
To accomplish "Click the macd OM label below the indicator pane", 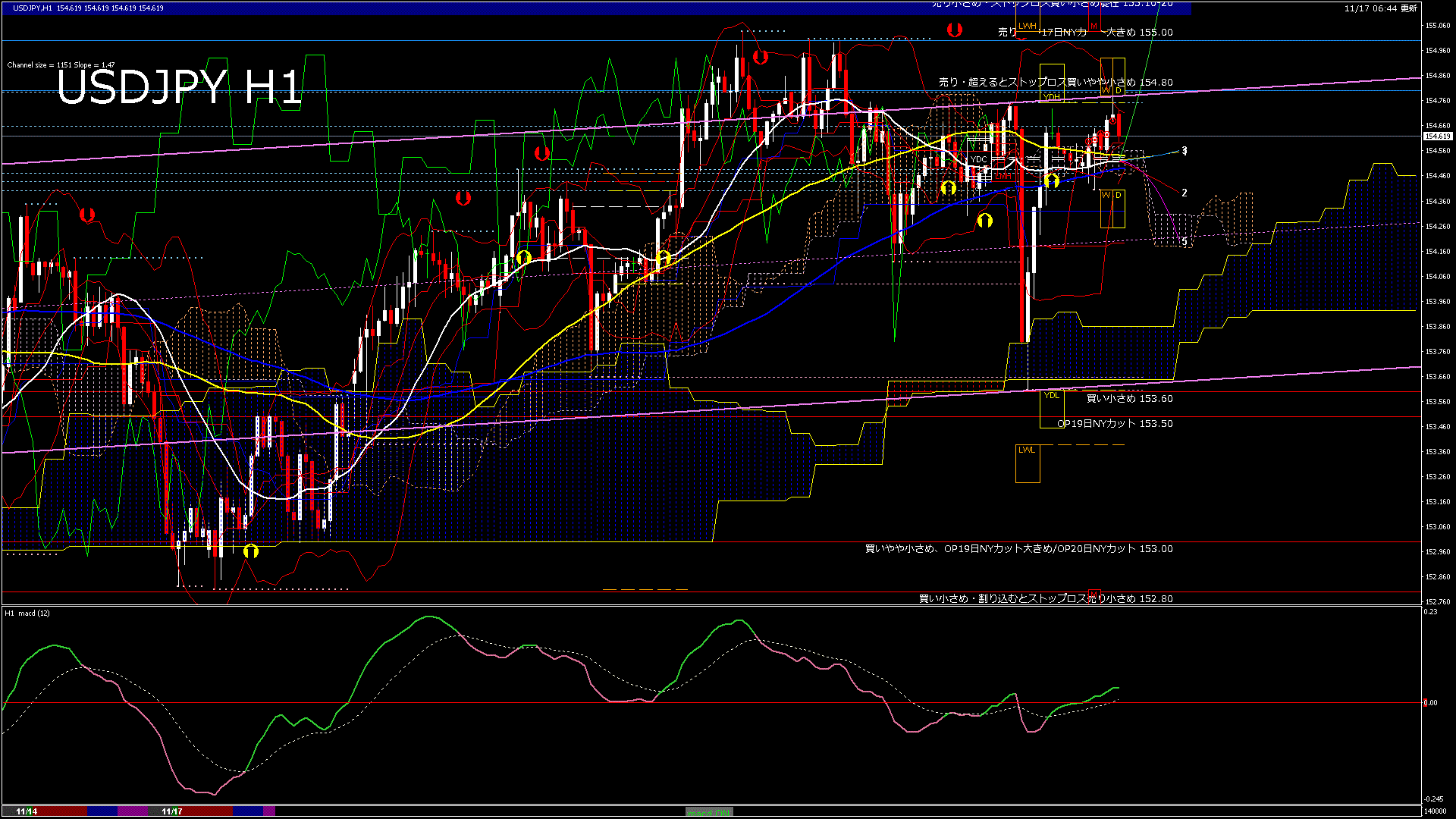I will (708, 811).
